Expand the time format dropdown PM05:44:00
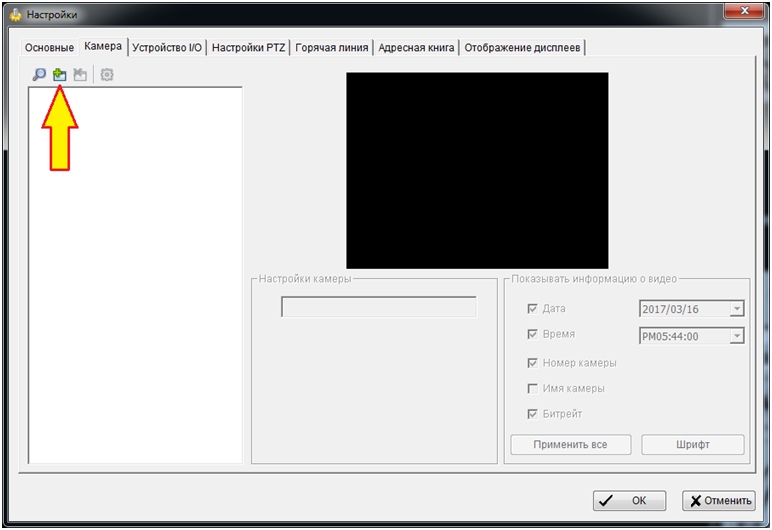The height and width of the screenshot is (530, 772). pos(737,337)
